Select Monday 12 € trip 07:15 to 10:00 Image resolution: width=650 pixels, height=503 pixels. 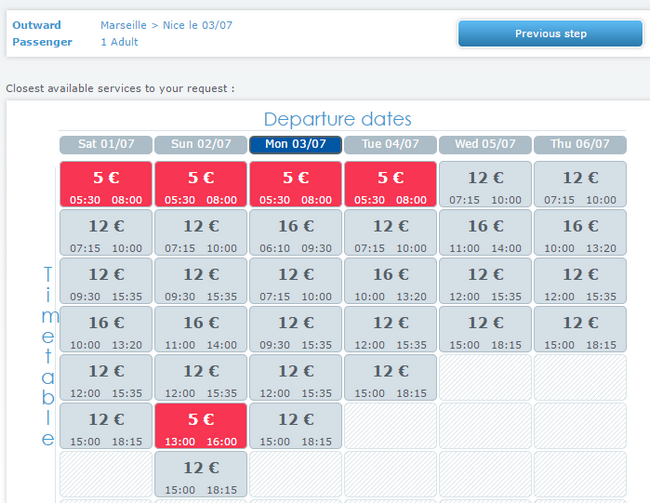[296, 281]
